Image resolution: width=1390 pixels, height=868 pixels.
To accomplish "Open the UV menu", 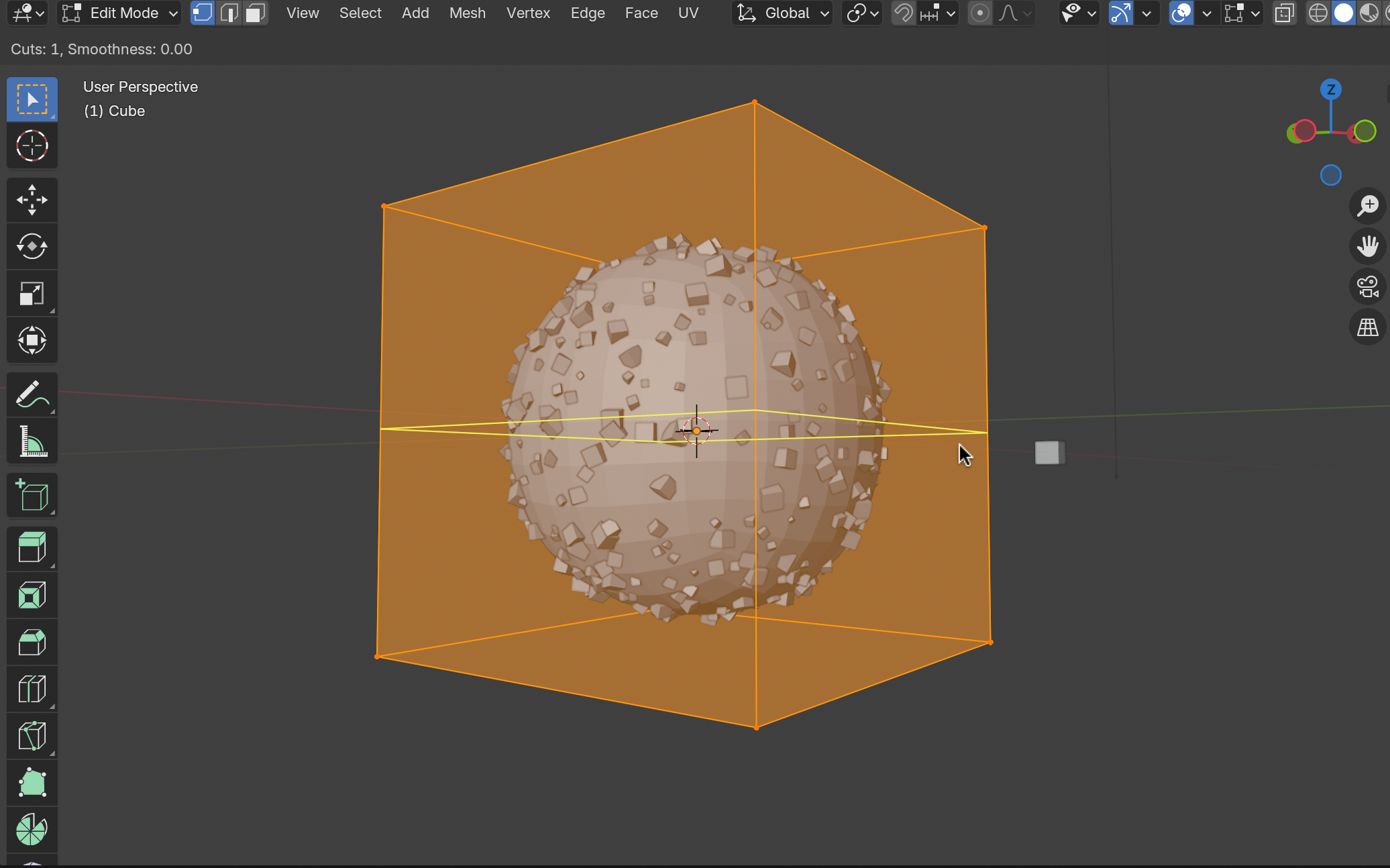I will (688, 13).
